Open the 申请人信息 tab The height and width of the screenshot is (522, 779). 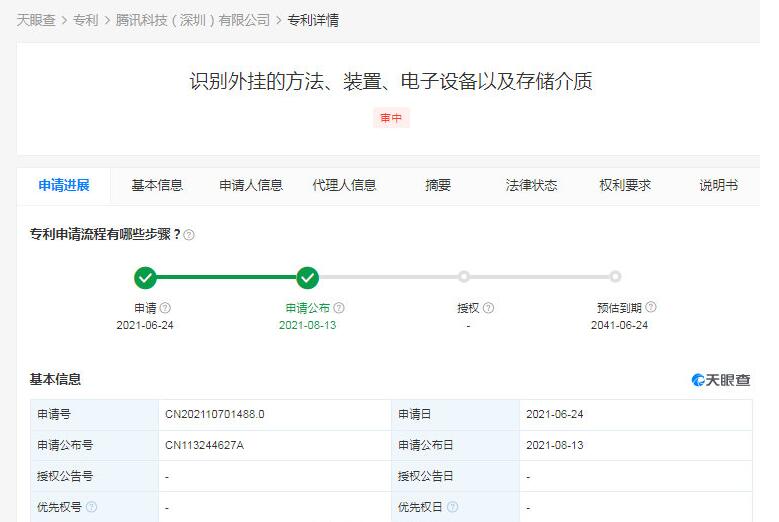pyautogui.click(x=251, y=185)
